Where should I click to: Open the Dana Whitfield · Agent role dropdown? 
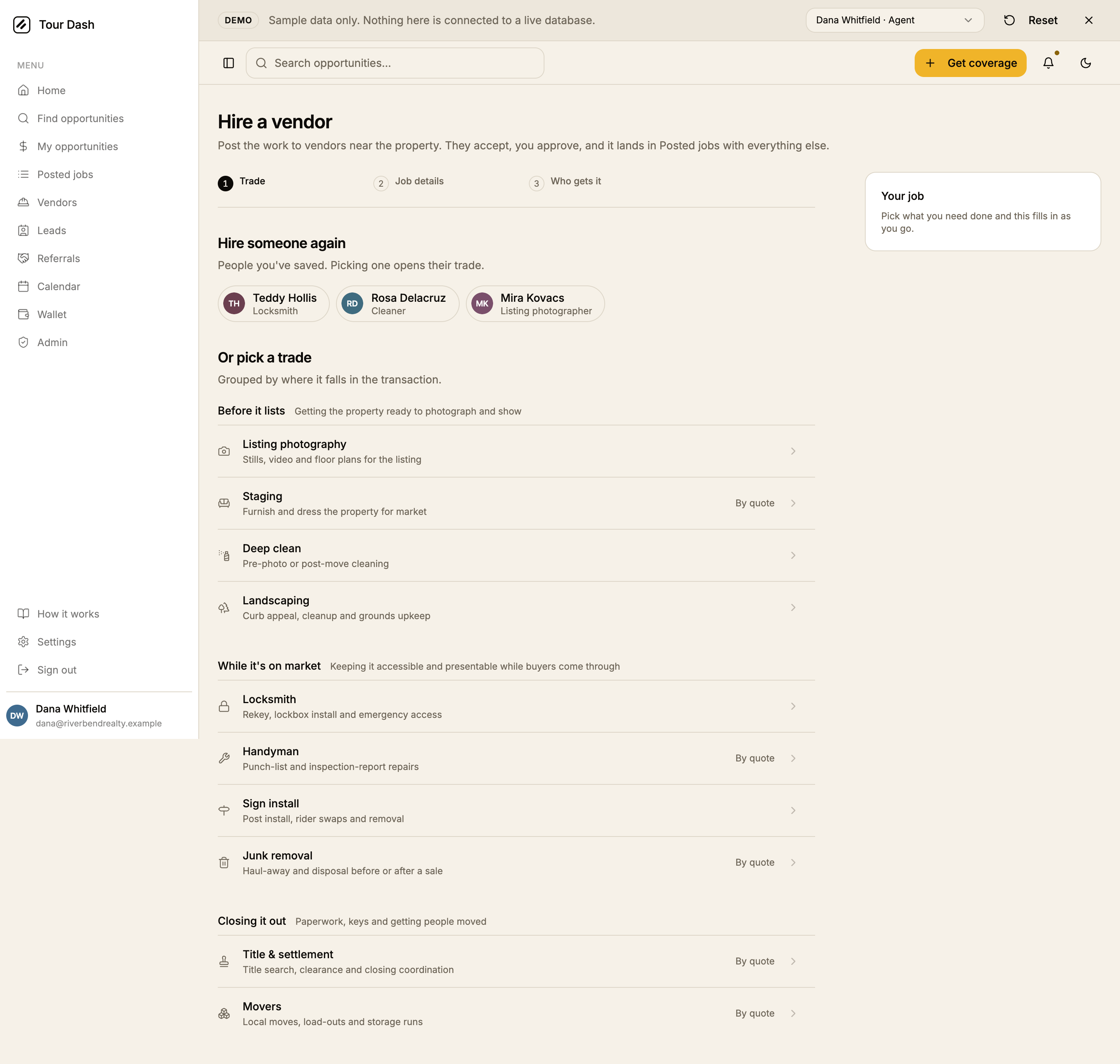click(894, 21)
